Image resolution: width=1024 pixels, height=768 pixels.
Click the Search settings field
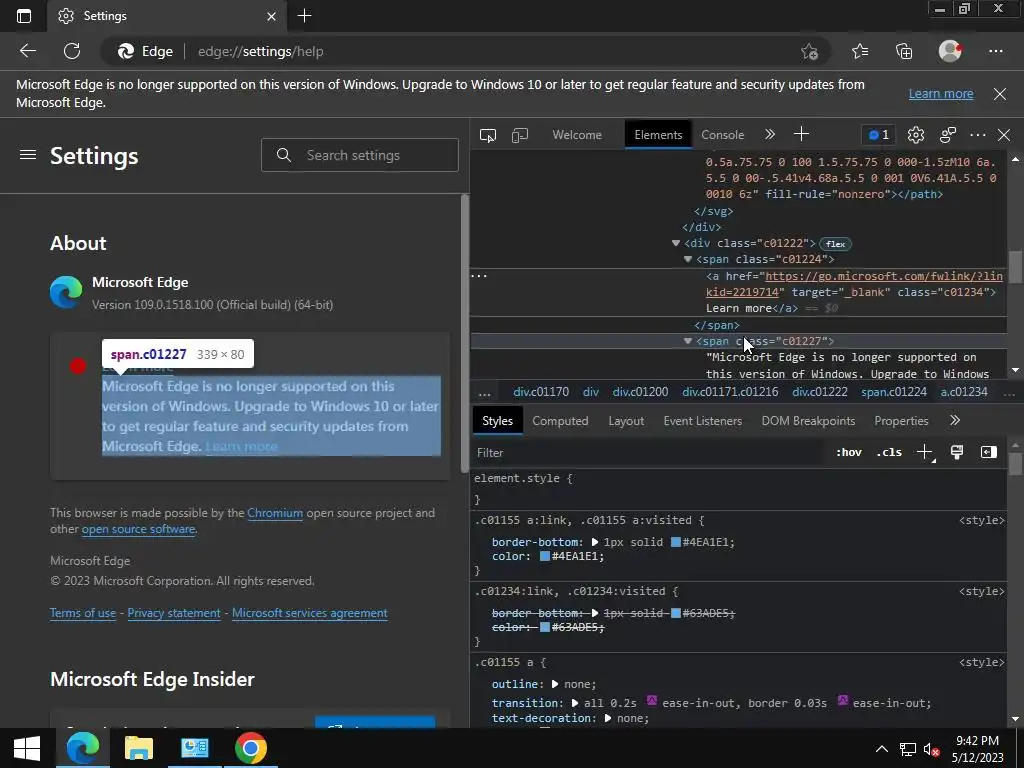point(360,155)
